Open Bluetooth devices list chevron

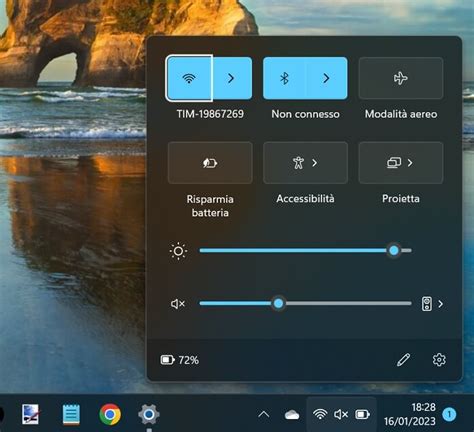[x=326, y=78]
